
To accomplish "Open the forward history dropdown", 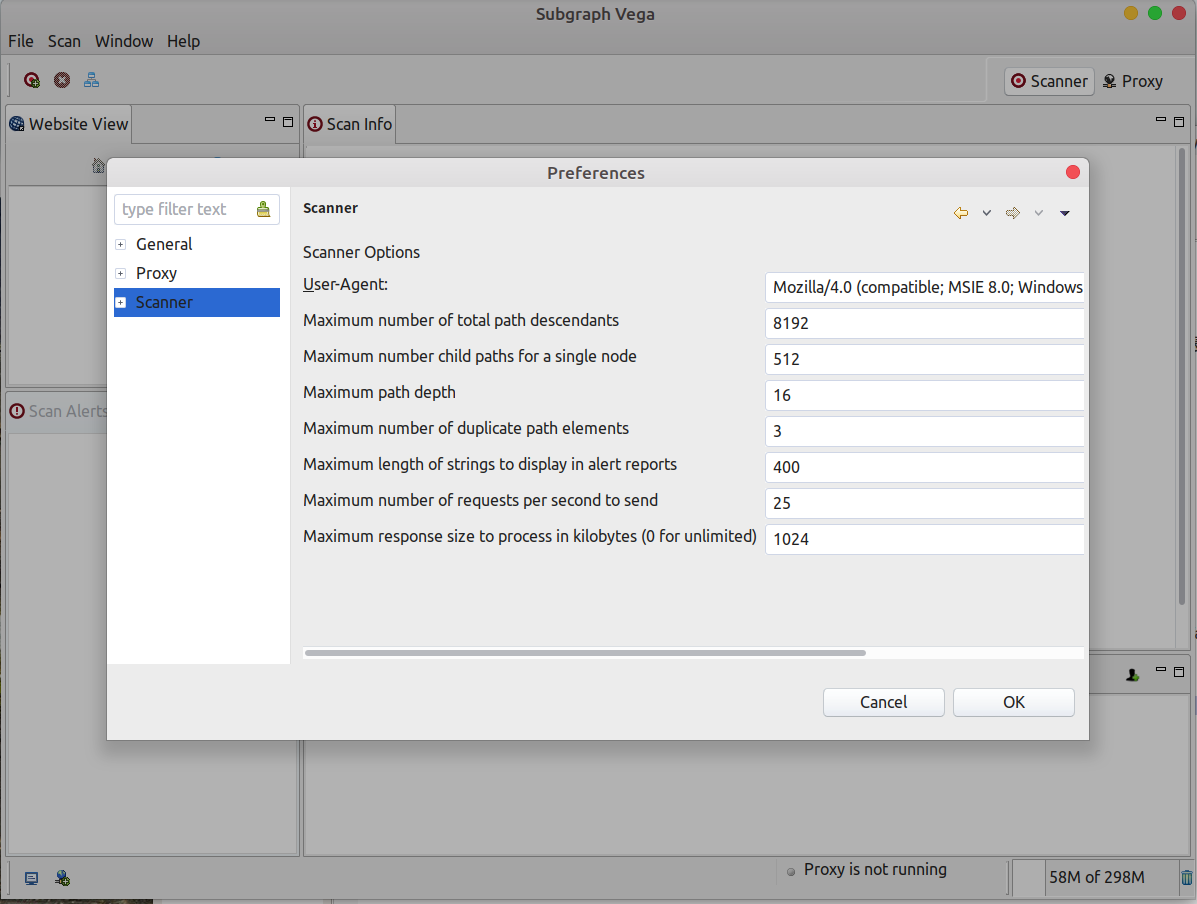I will pyautogui.click(x=1039, y=213).
